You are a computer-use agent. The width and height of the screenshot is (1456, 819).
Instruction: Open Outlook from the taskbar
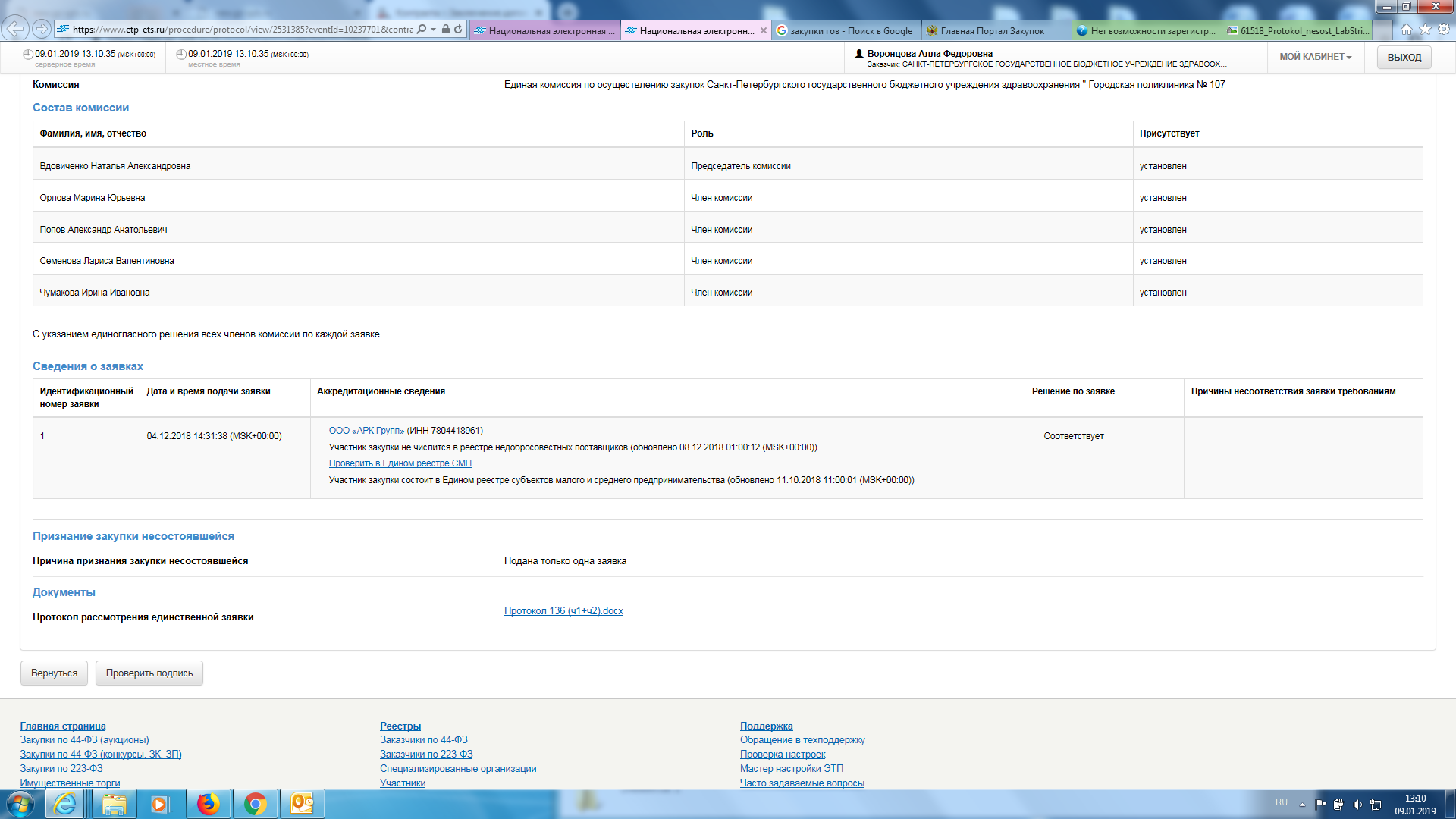(302, 804)
